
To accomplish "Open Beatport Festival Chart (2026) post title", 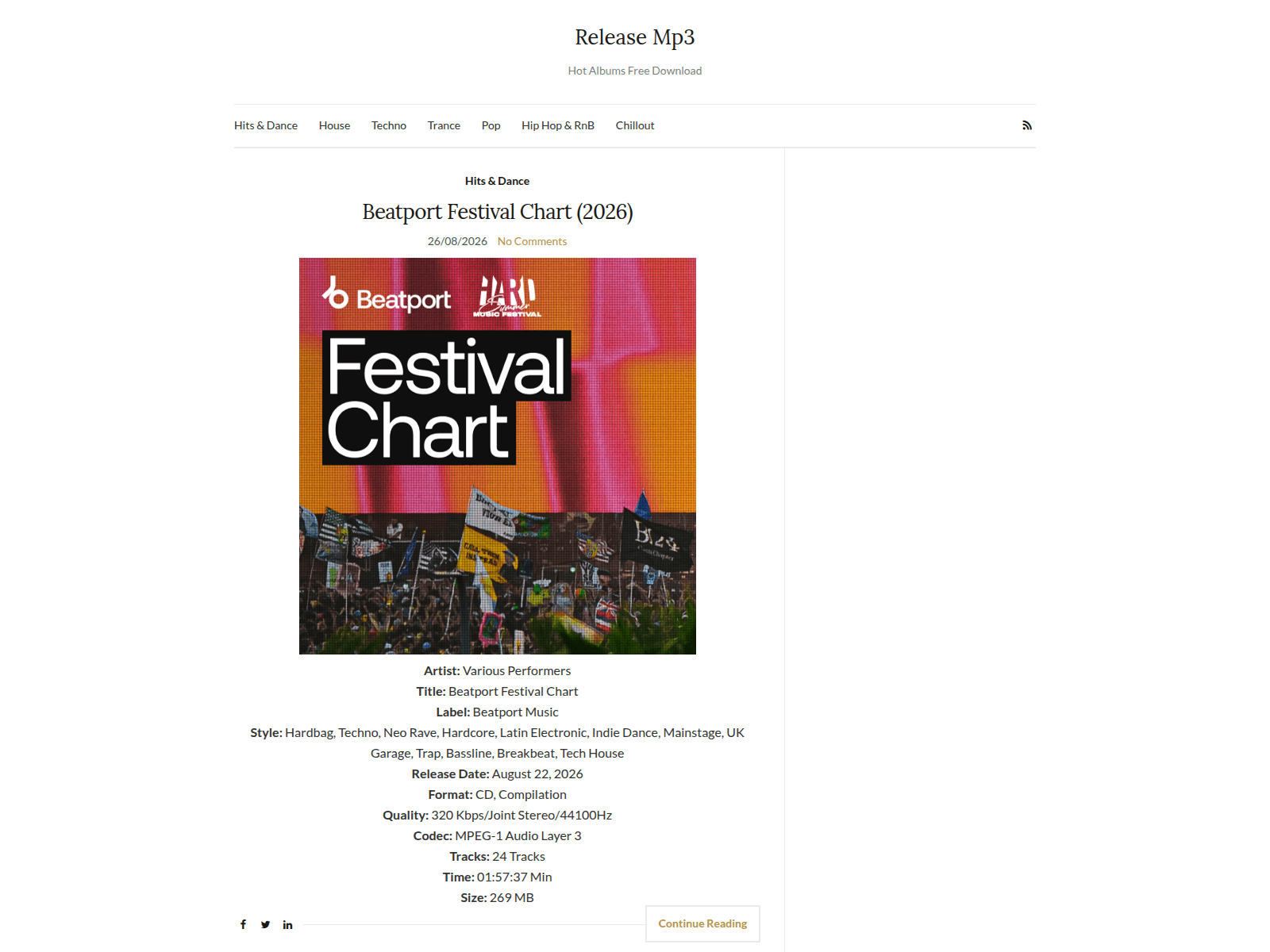I will pos(498,212).
